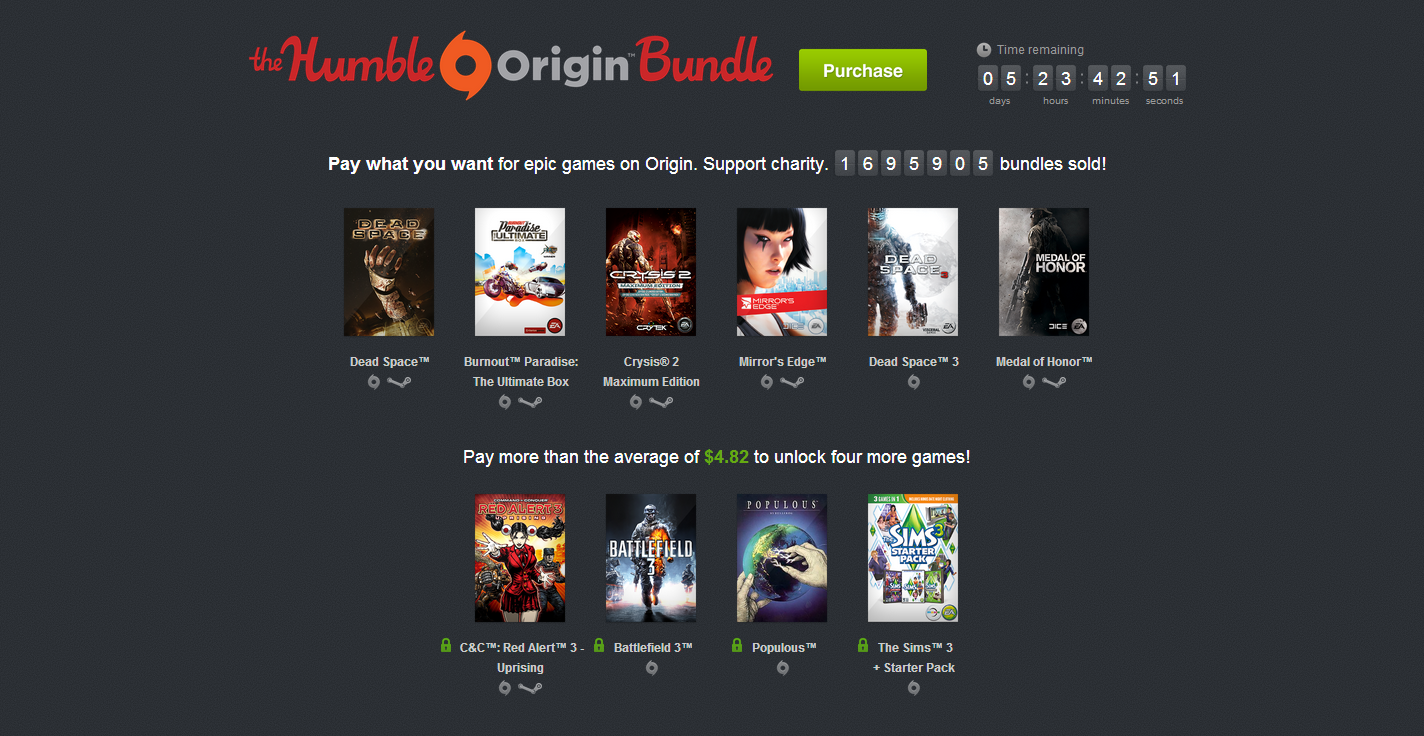
Task: Click the Steam icon under Red Alert 3 Uprising
Action: 530,688
